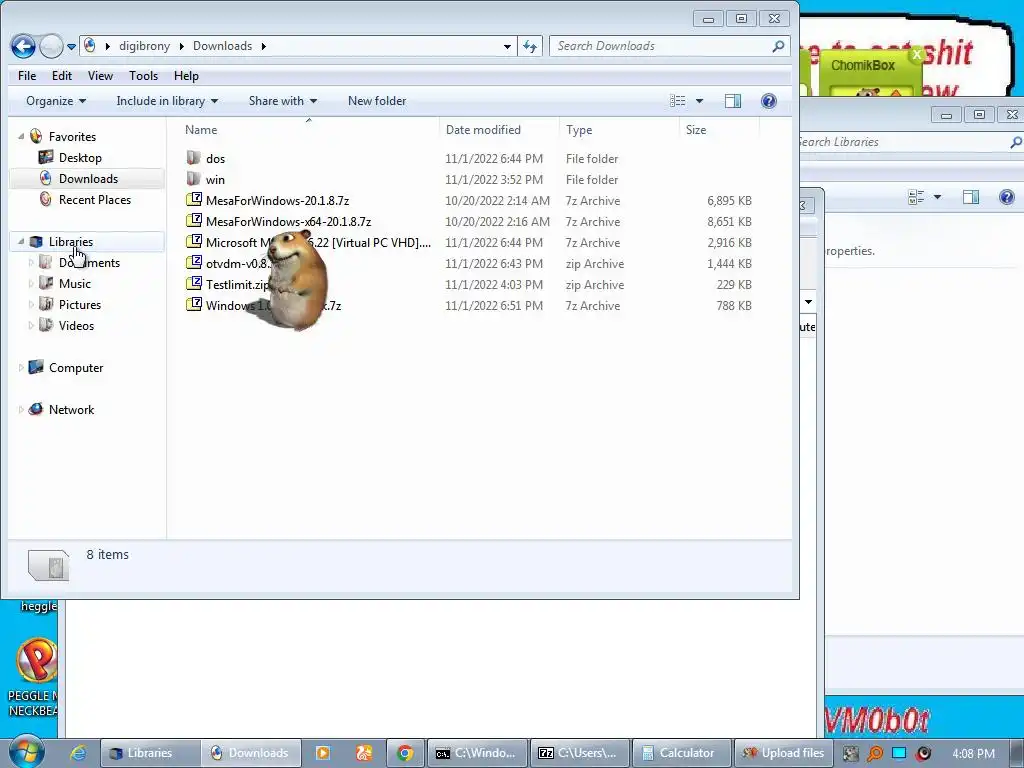Select the win folder icon
The height and width of the screenshot is (768, 1024).
coord(193,179)
